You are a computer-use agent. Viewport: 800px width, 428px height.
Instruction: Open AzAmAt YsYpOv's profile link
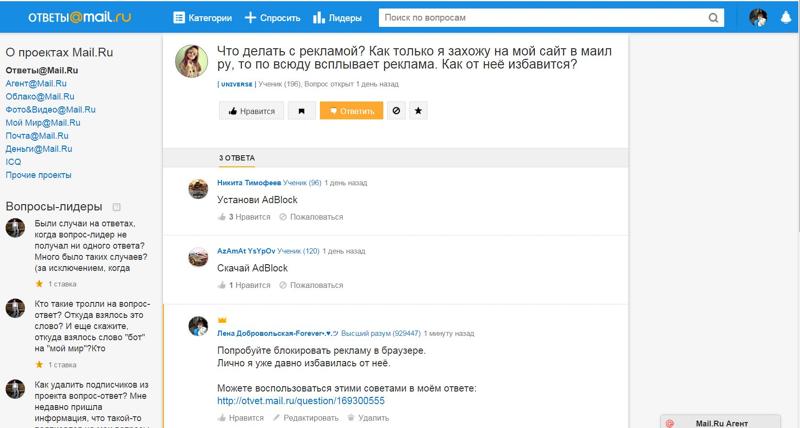coord(246,251)
